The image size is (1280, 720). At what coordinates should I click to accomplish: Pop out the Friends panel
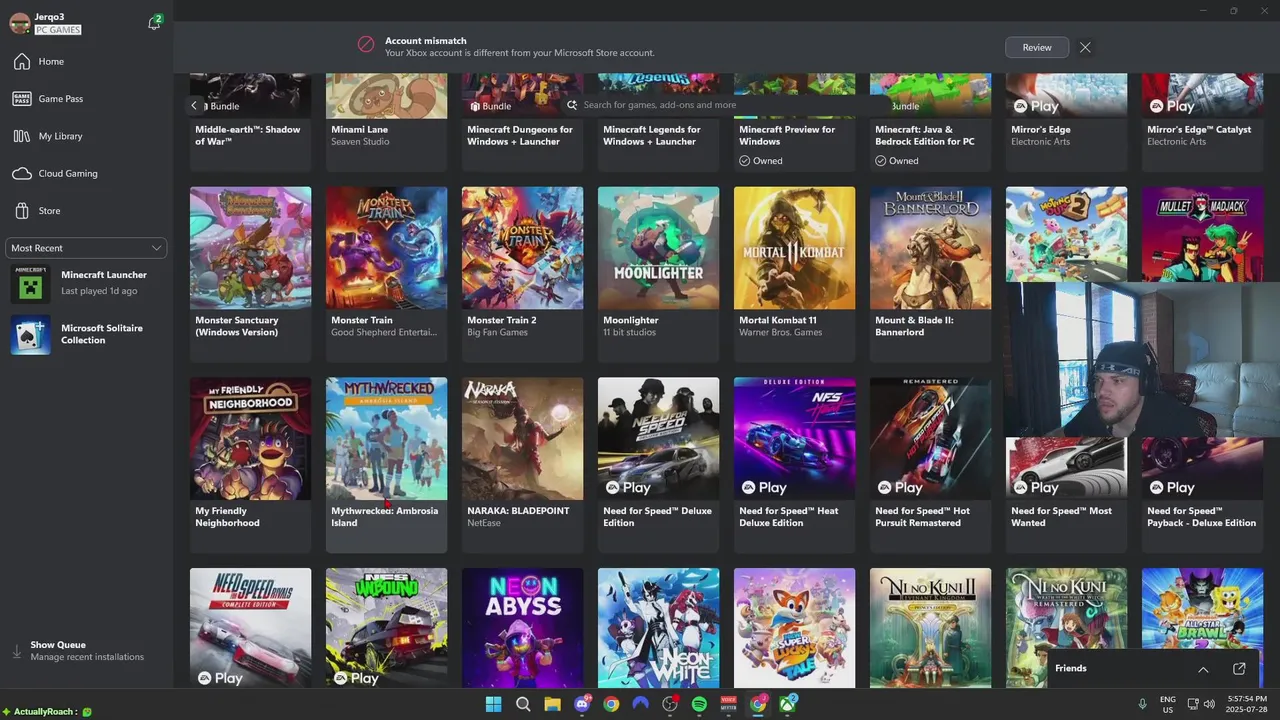1239,669
